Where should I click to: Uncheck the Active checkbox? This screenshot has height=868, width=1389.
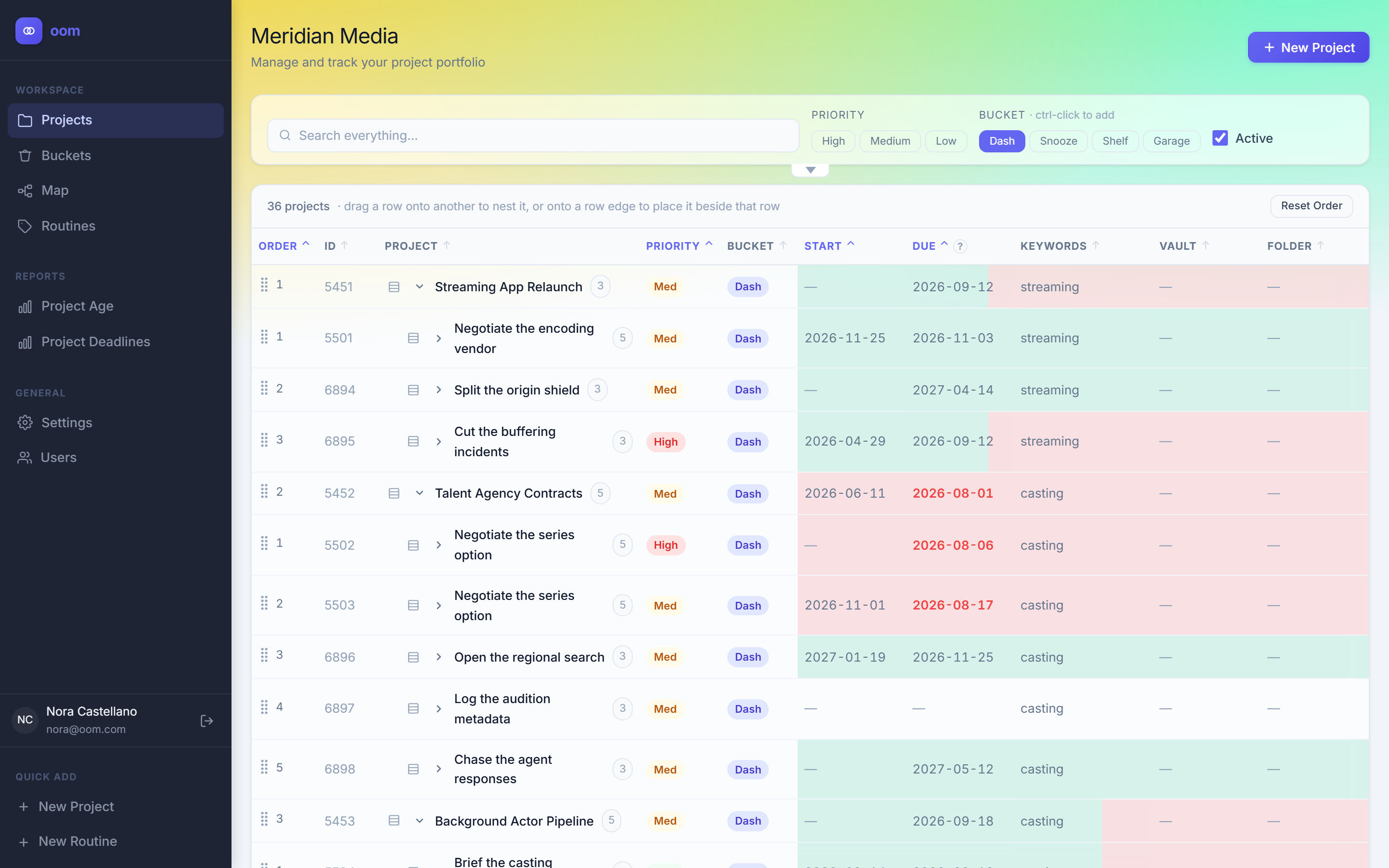pyautogui.click(x=1220, y=138)
